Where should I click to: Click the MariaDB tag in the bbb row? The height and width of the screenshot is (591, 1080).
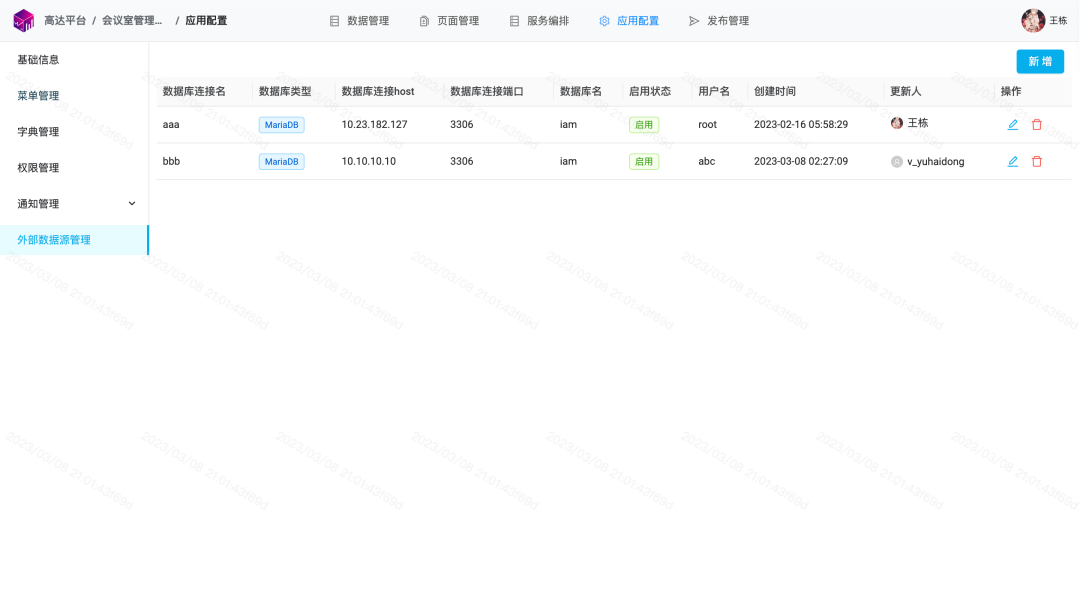[x=282, y=161]
